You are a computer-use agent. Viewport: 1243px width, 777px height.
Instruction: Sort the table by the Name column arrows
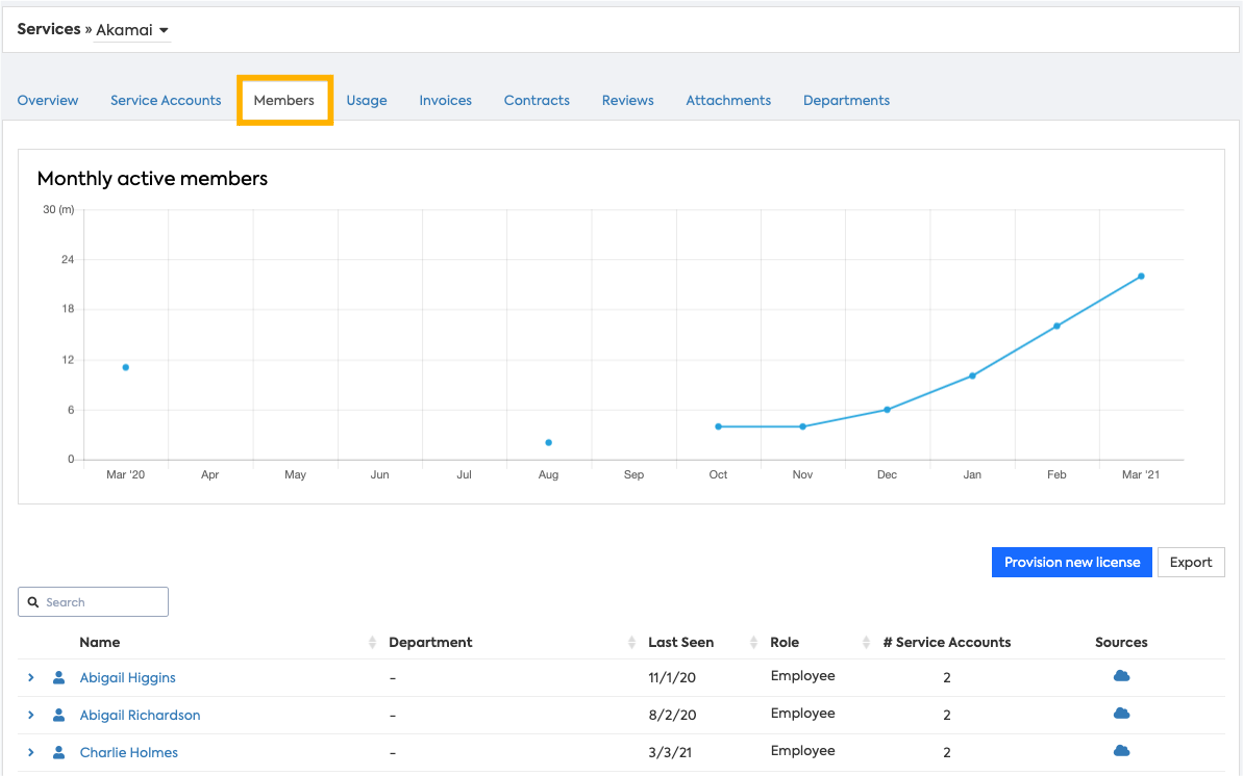[x=373, y=643]
